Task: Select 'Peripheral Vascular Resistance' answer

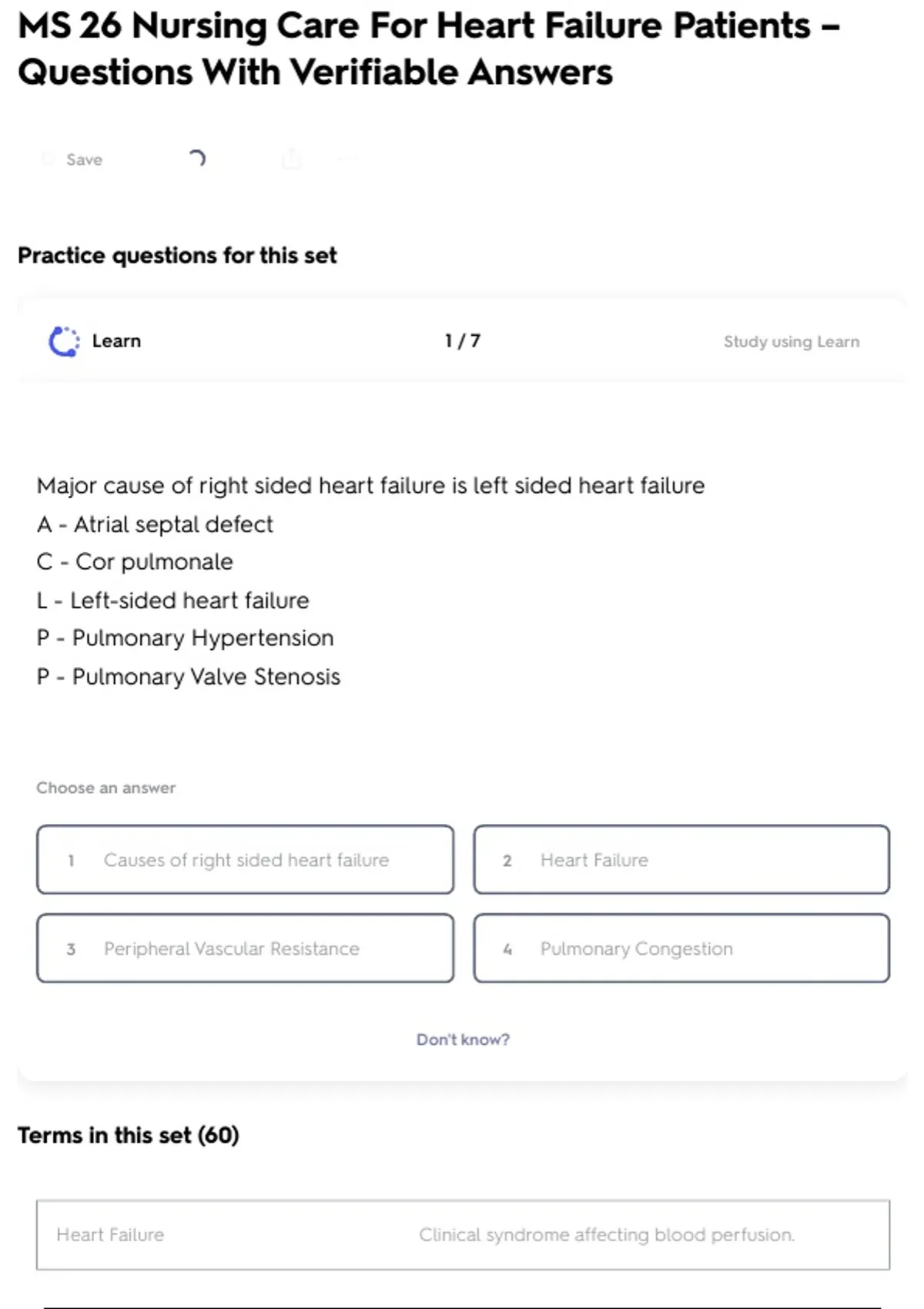Action: click(x=245, y=948)
